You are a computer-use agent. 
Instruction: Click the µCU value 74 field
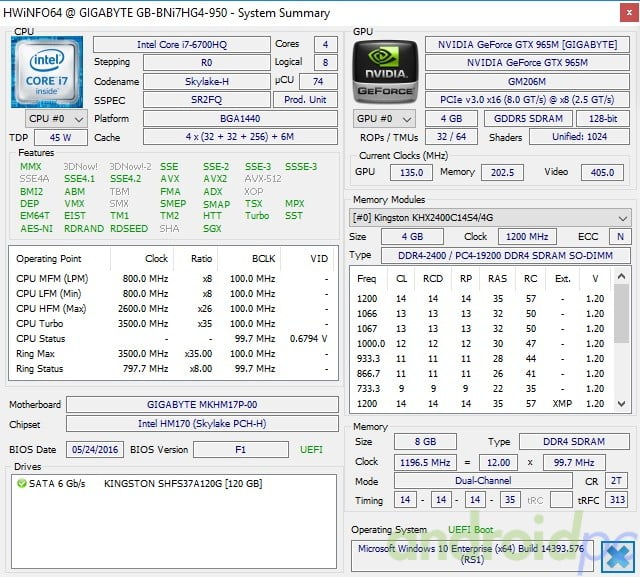(318, 82)
